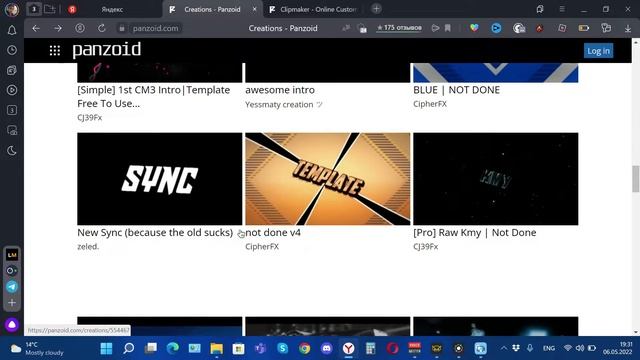
Task: Open a new browser tab
Action: (x=376, y=9)
